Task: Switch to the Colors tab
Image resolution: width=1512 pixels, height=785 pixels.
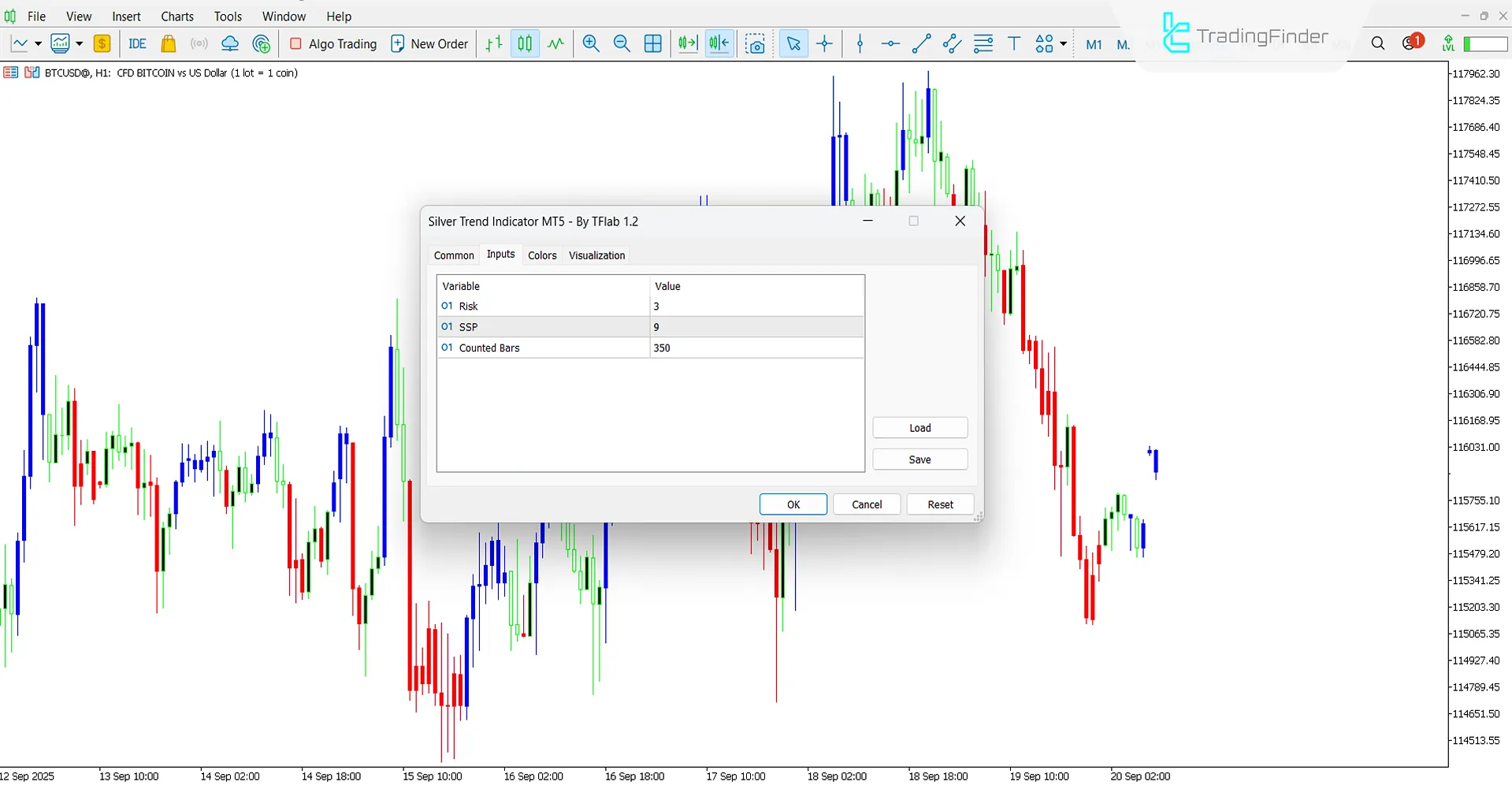Action: click(542, 255)
